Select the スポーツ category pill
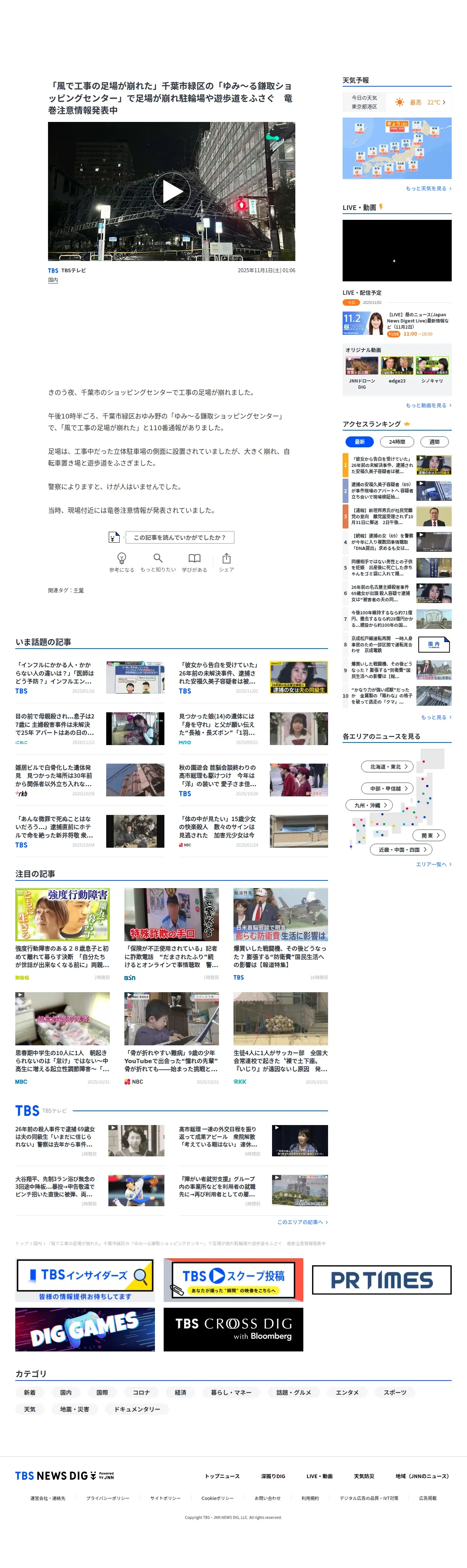This screenshot has height=1568, width=467. click(395, 1393)
